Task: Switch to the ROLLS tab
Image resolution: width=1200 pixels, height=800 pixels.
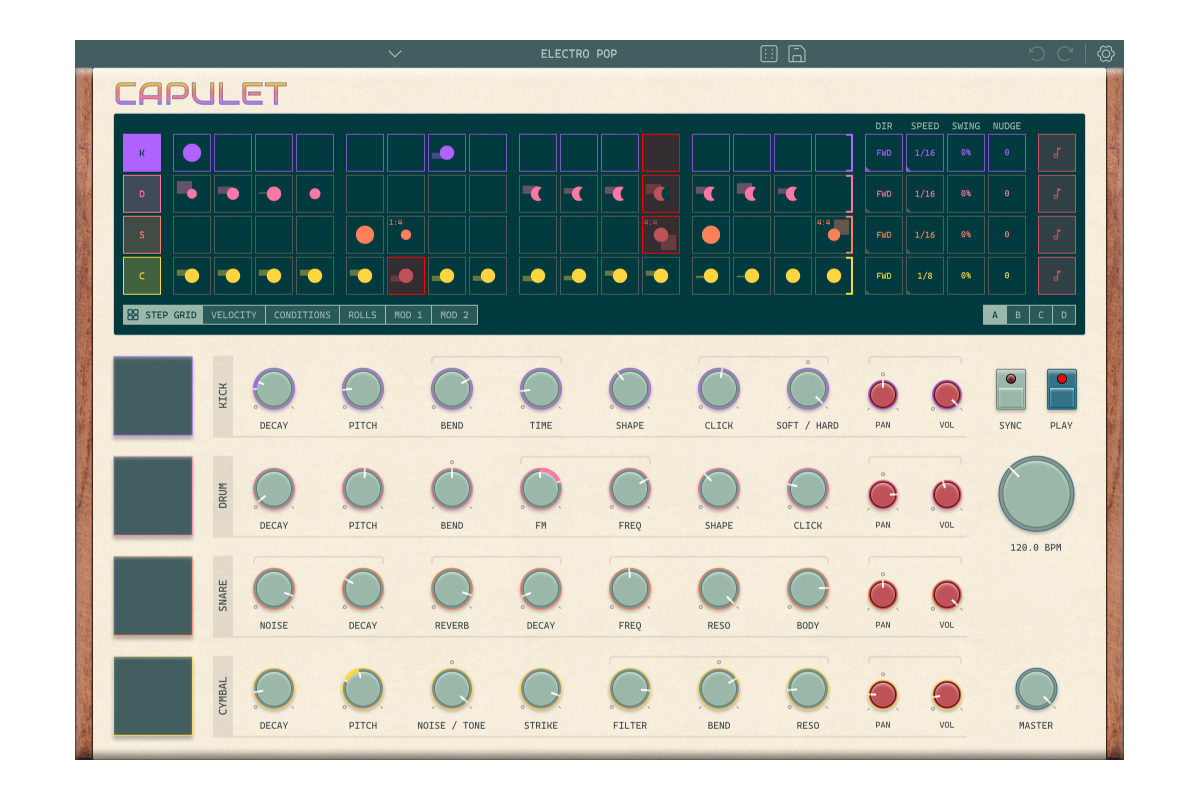Action: point(362,315)
